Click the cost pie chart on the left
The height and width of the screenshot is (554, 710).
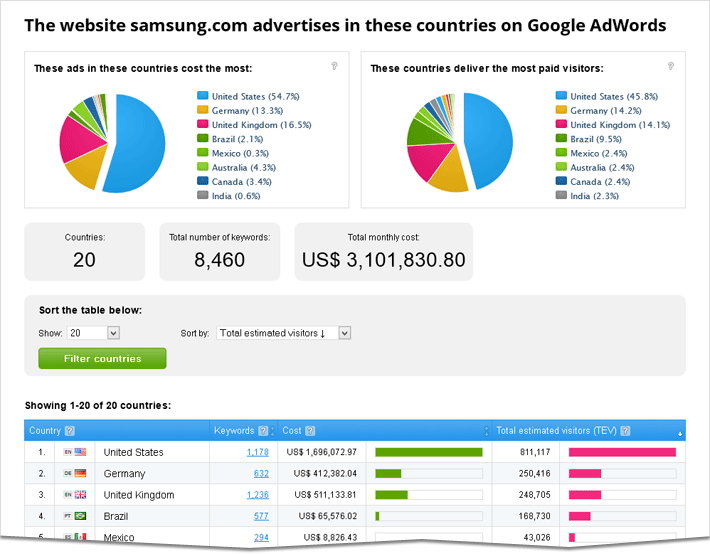(x=112, y=143)
